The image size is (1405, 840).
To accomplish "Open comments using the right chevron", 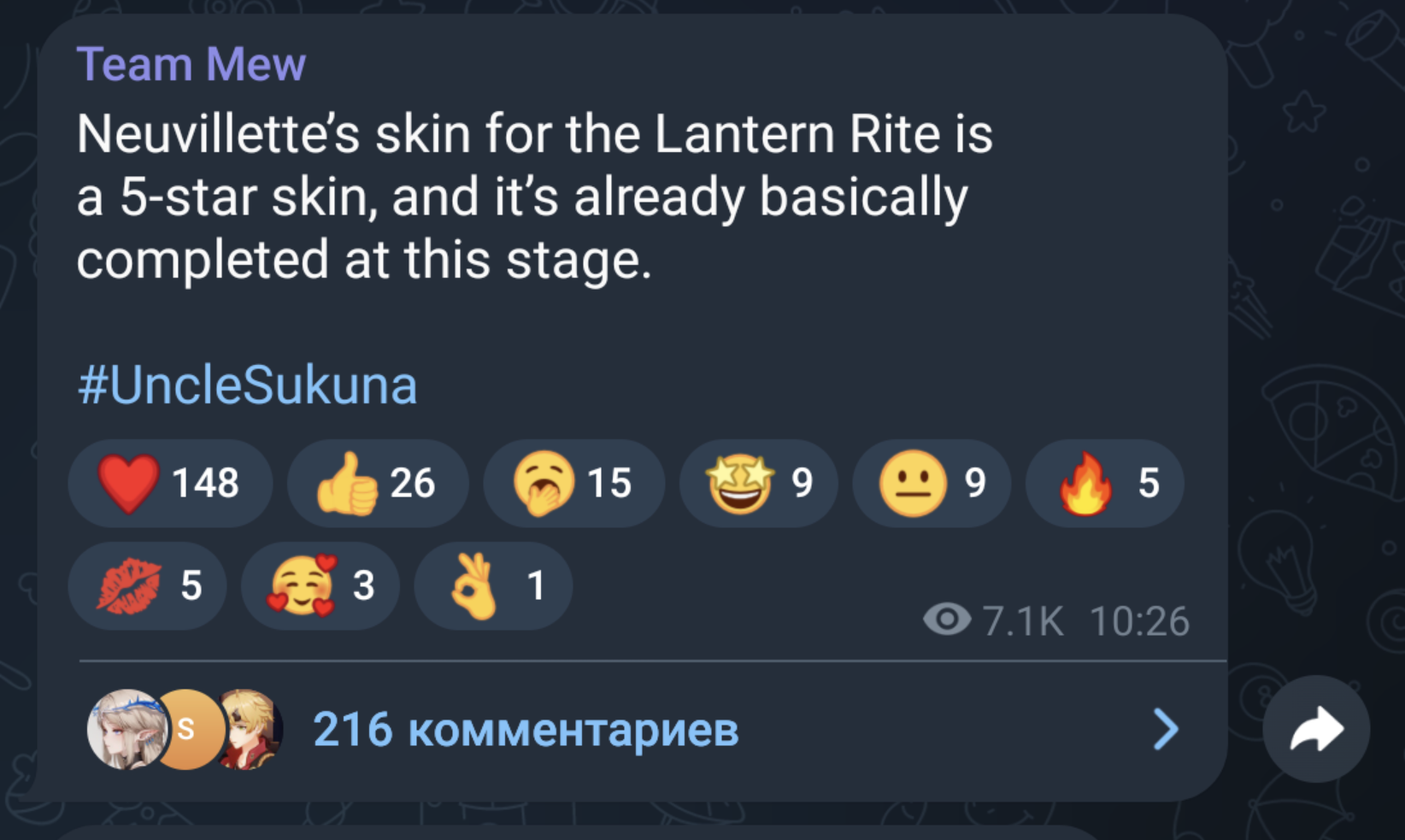I will point(1165,729).
